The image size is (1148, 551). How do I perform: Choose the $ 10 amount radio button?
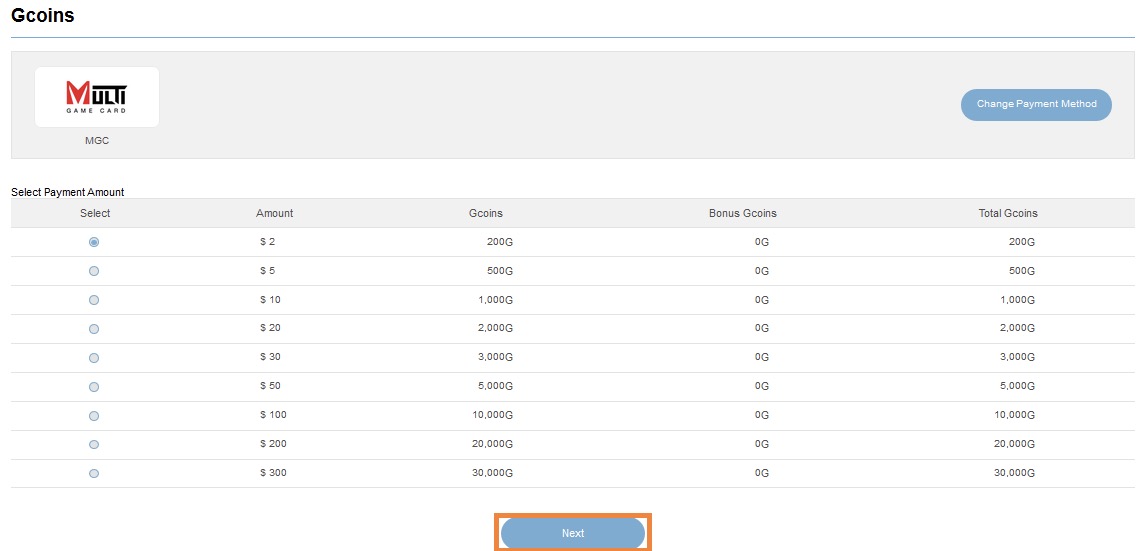[94, 300]
